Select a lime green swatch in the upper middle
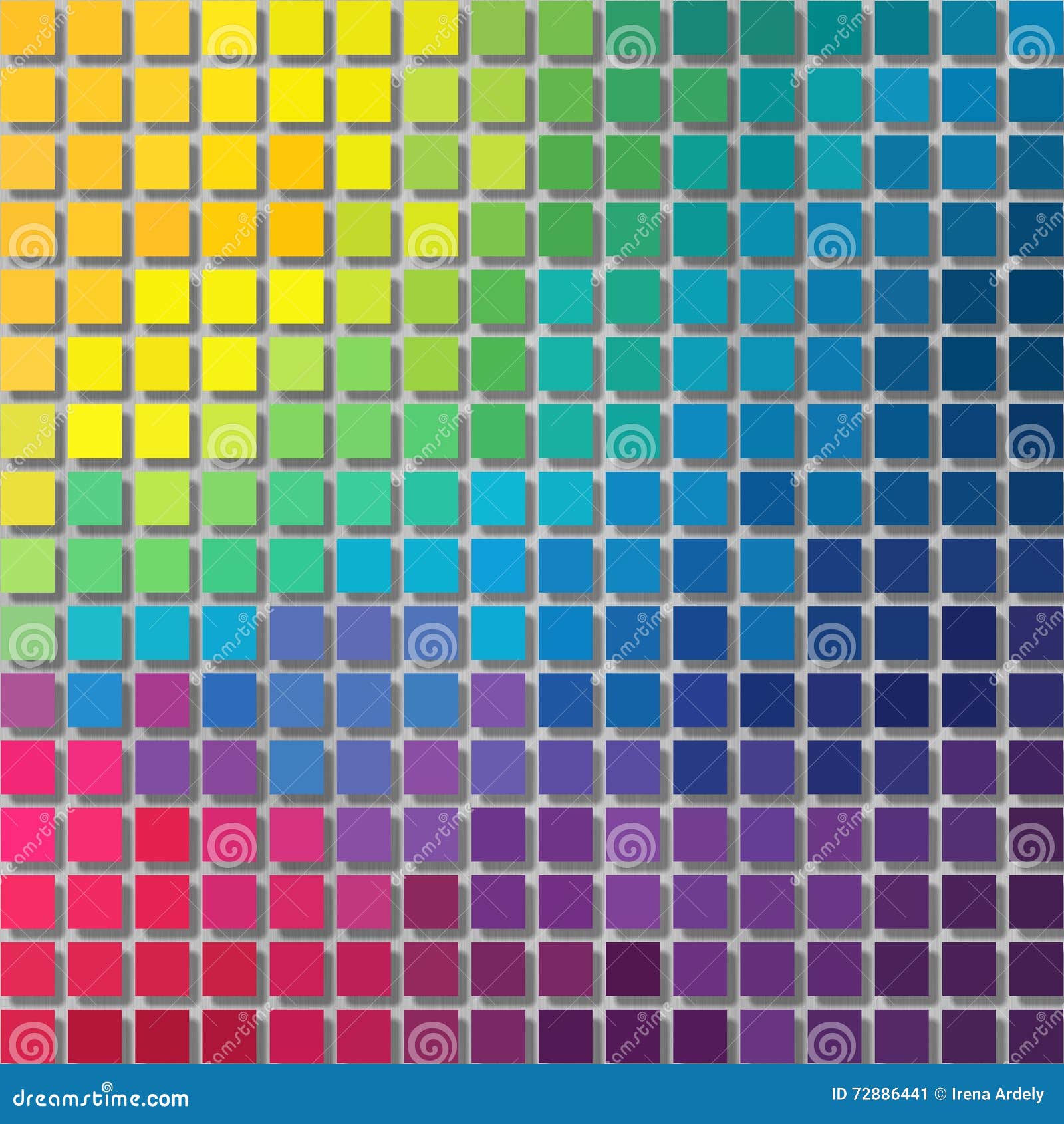The image size is (1064, 1124). [432, 160]
